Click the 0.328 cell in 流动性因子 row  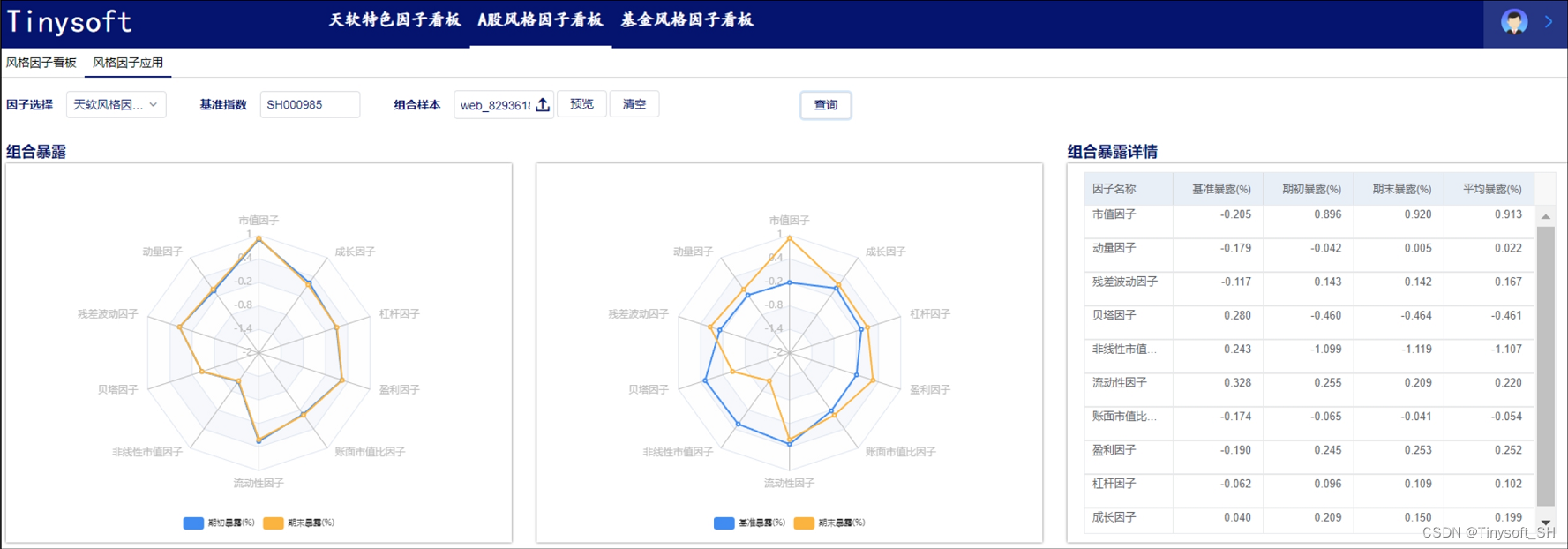click(1237, 382)
